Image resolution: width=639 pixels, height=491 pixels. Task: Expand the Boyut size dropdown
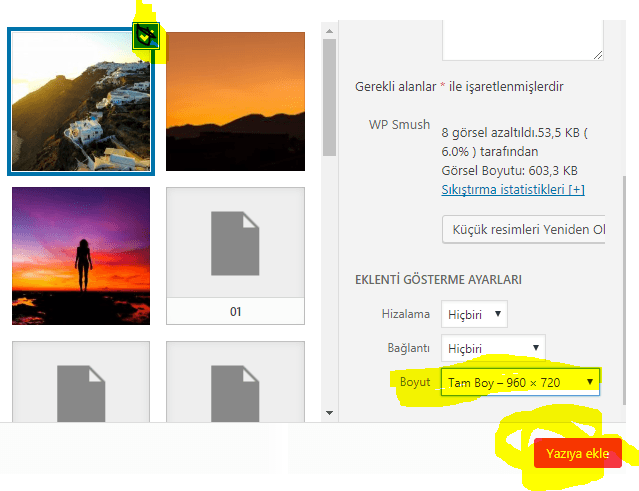click(520, 382)
